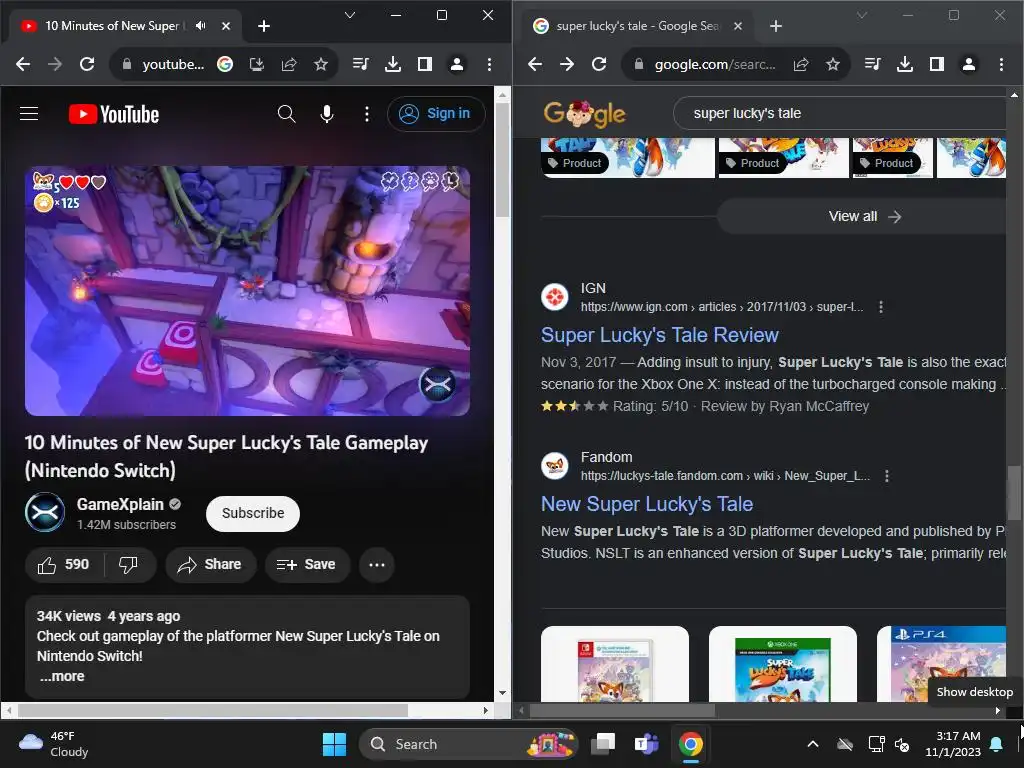The width and height of the screenshot is (1024, 768).
Task: Toggle side panel in YouTube window
Action: pyautogui.click(x=424, y=64)
